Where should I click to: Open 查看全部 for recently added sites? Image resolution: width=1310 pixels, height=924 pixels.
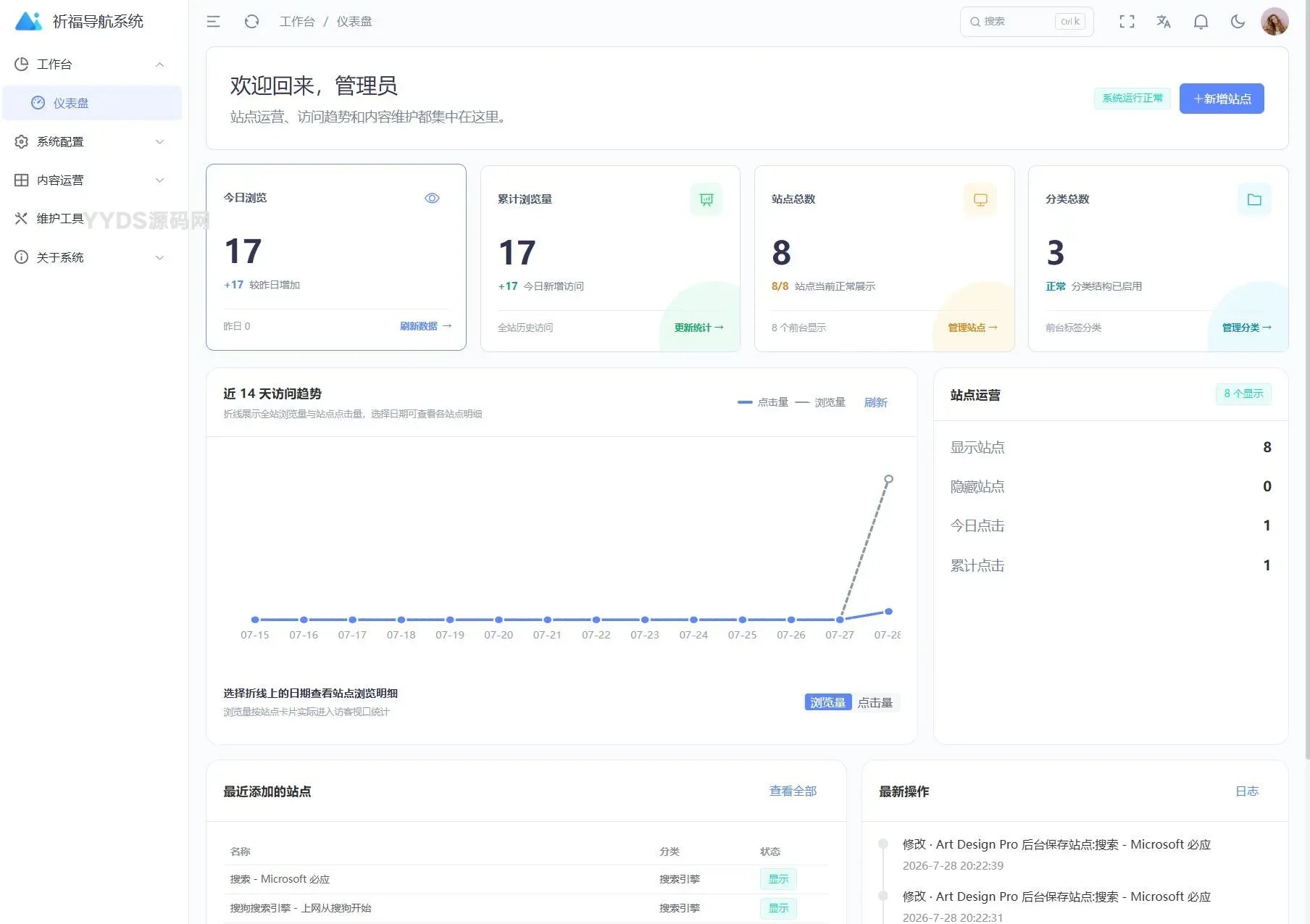(793, 791)
